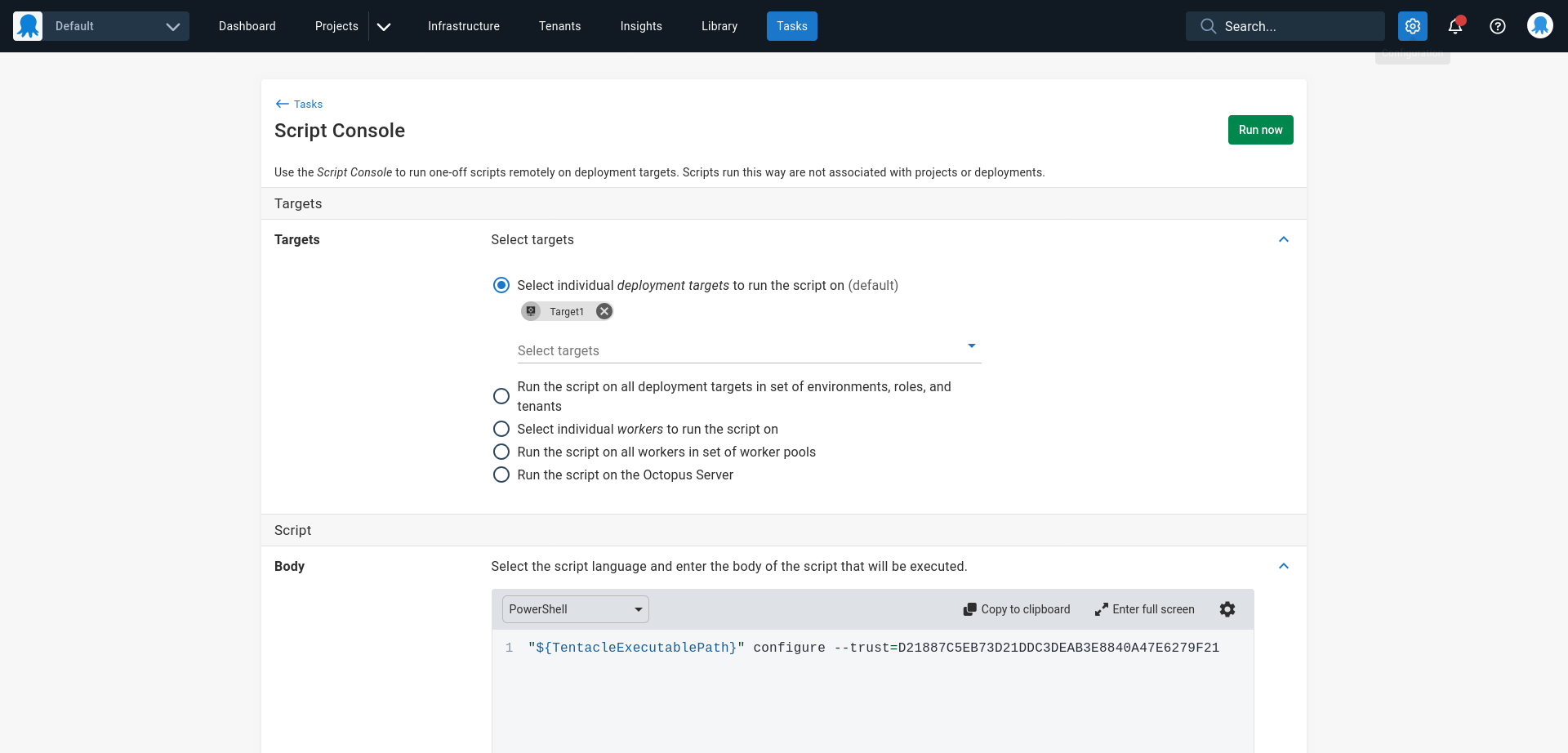Collapse the Targets section chevron
The image size is (1568, 753).
[x=1283, y=239]
